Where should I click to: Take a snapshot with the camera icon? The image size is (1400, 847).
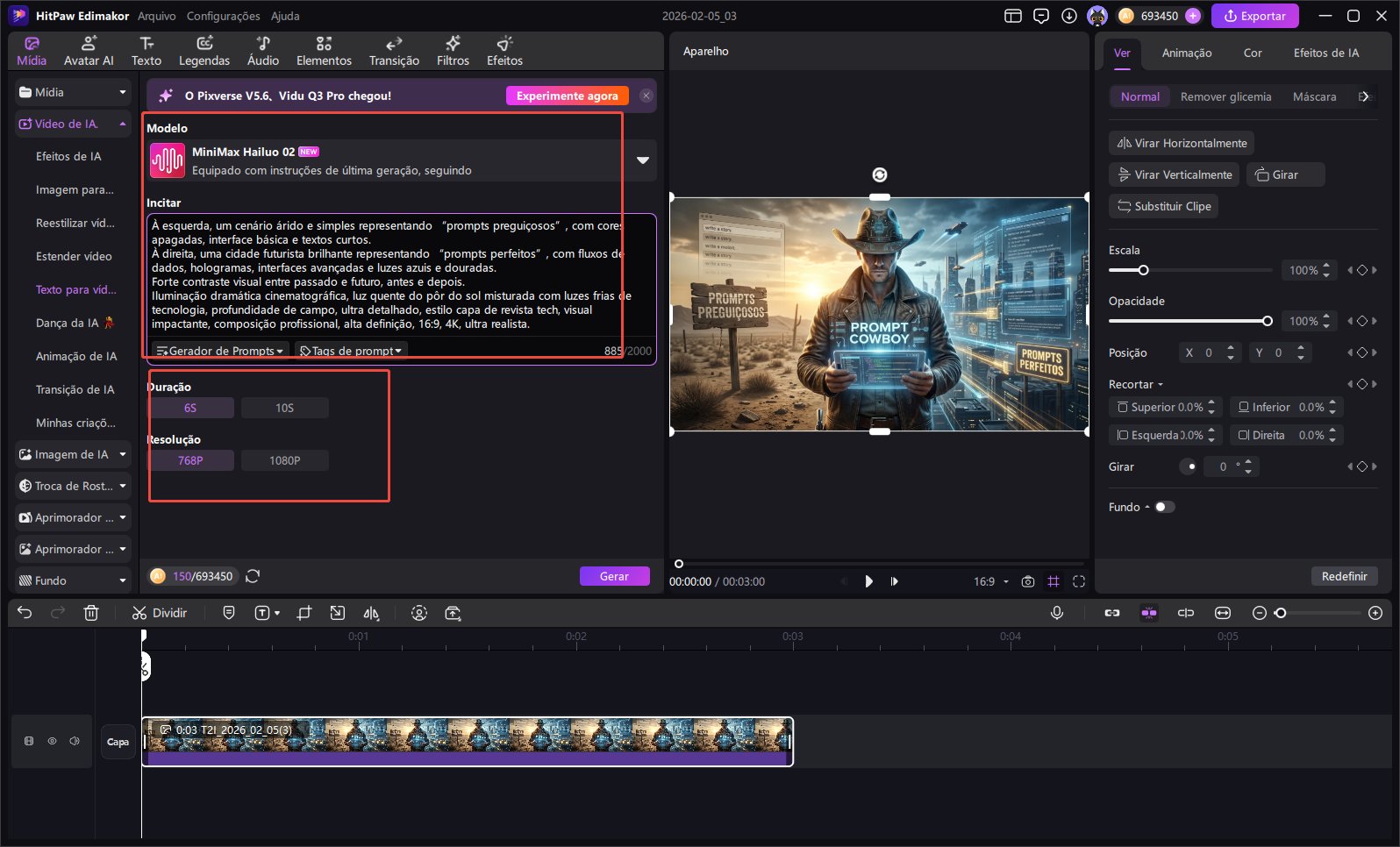[1028, 581]
